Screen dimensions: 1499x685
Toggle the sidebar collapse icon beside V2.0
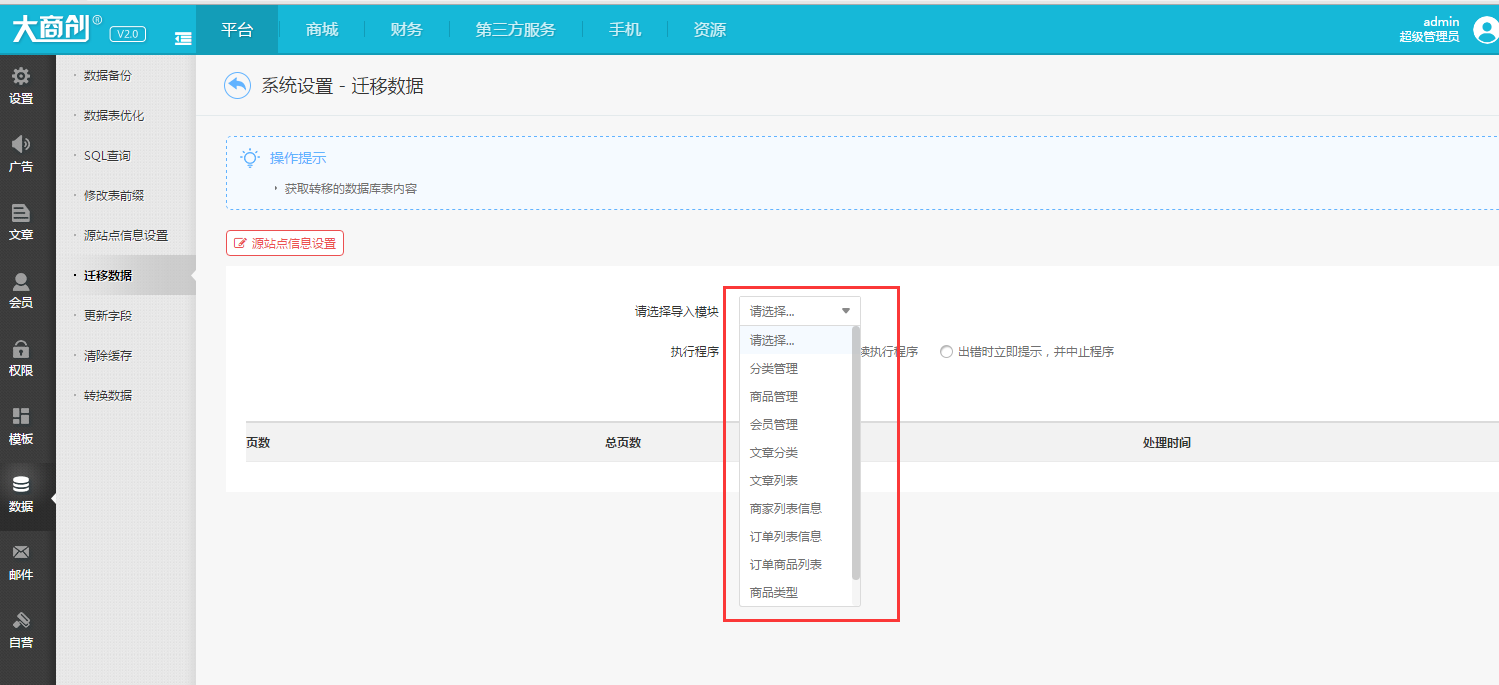[183, 38]
